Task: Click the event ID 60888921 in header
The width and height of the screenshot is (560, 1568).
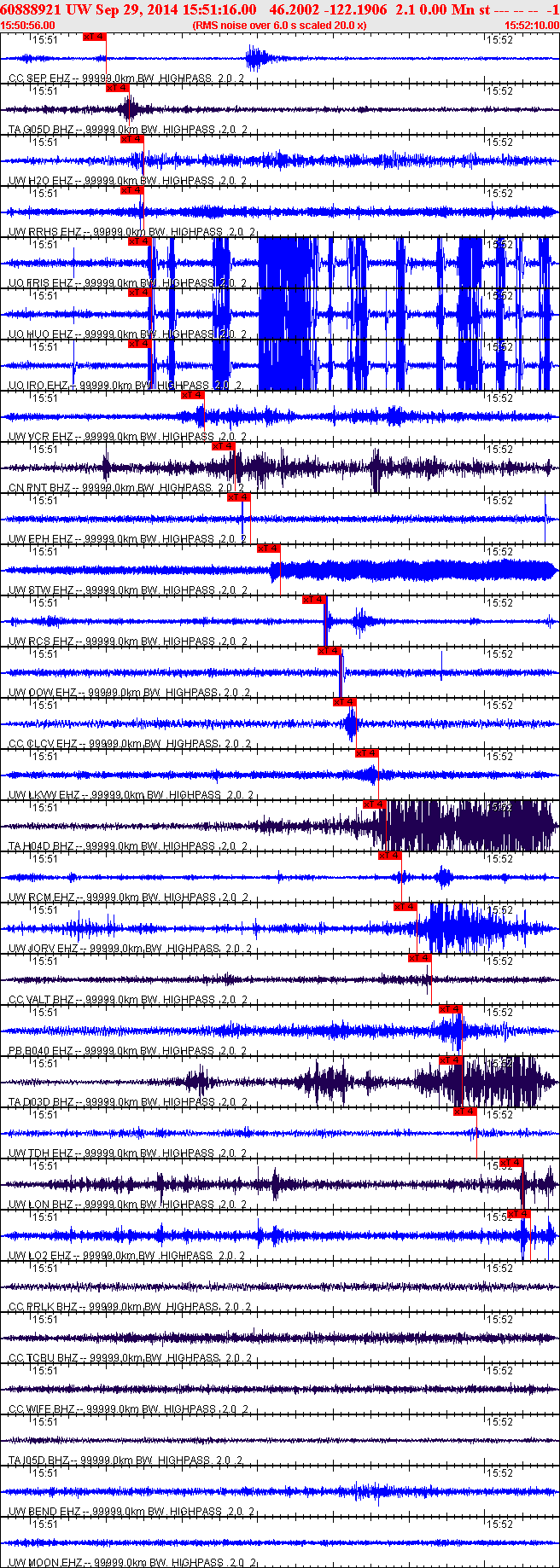Action: pos(30,9)
